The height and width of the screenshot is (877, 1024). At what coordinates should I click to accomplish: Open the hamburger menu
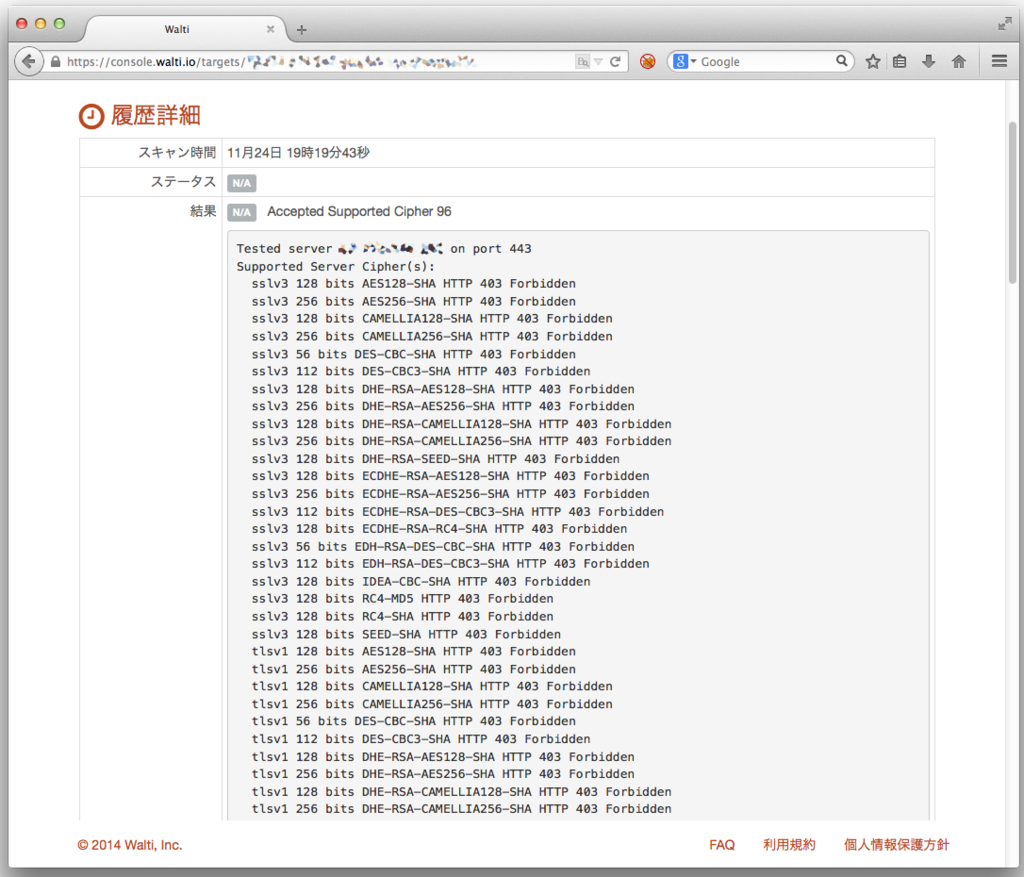tap(999, 61)
